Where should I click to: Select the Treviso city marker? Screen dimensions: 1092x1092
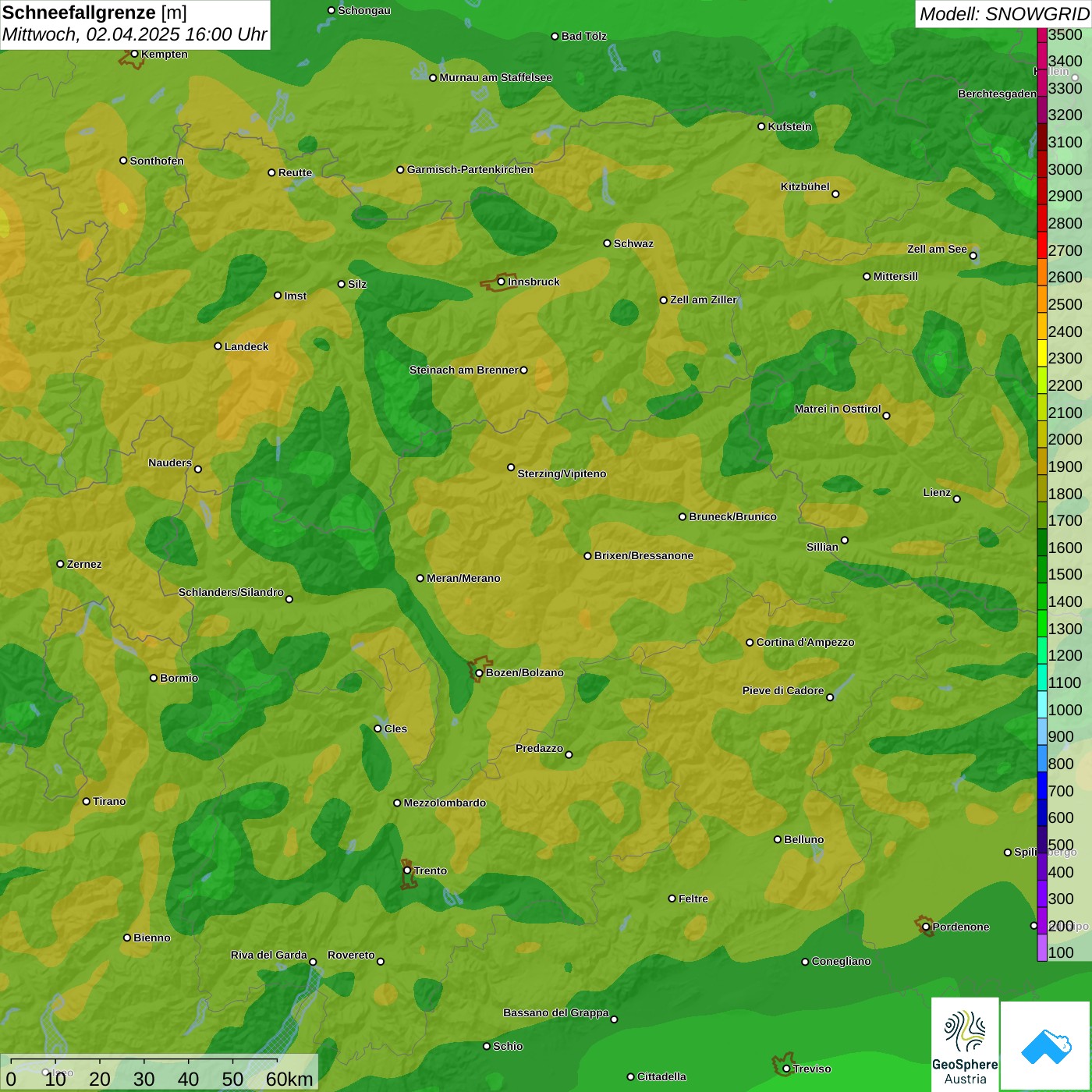pos(786,1069)
